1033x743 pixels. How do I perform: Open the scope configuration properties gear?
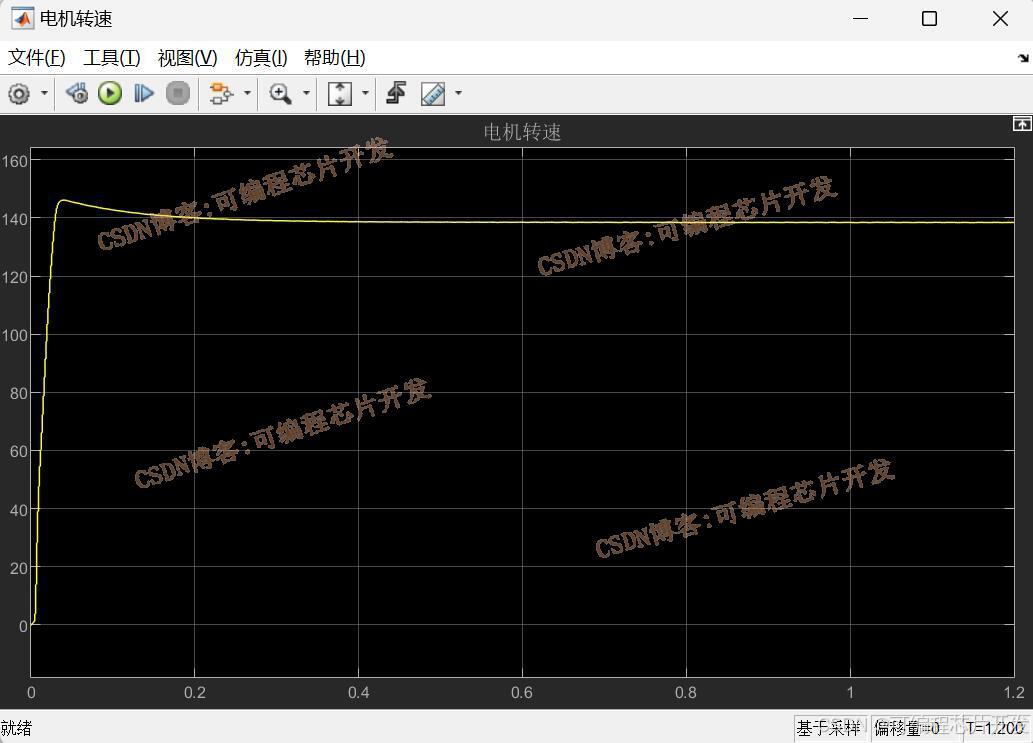[19, 94]
